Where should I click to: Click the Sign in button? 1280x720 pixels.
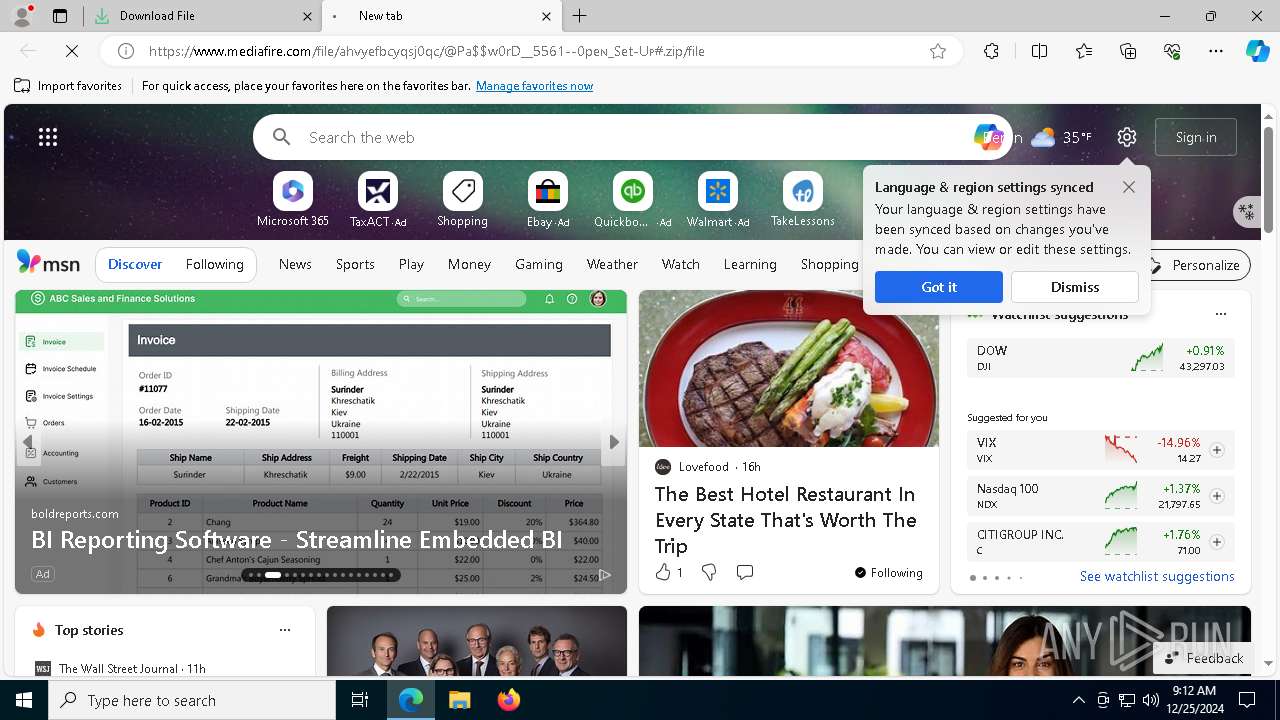[x=1196, y=137]
